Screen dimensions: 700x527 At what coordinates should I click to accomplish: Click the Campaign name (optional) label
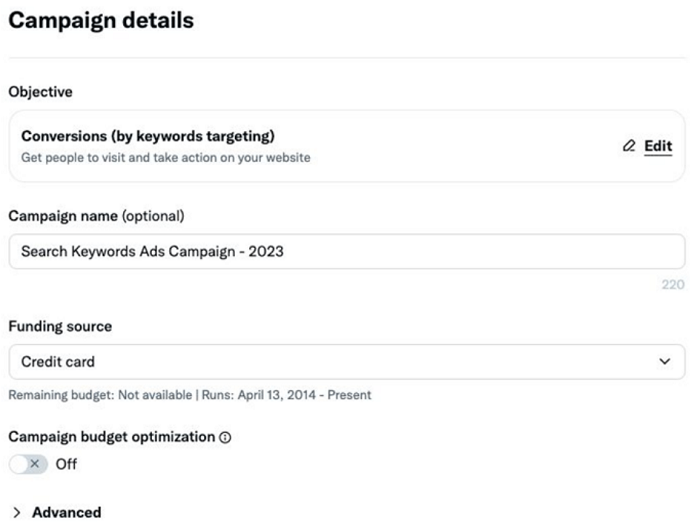(96, 216)
